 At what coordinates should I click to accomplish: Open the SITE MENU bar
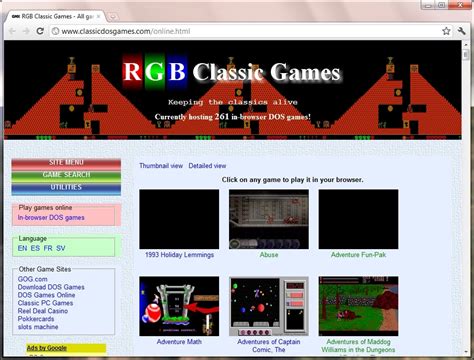[66, 163]
